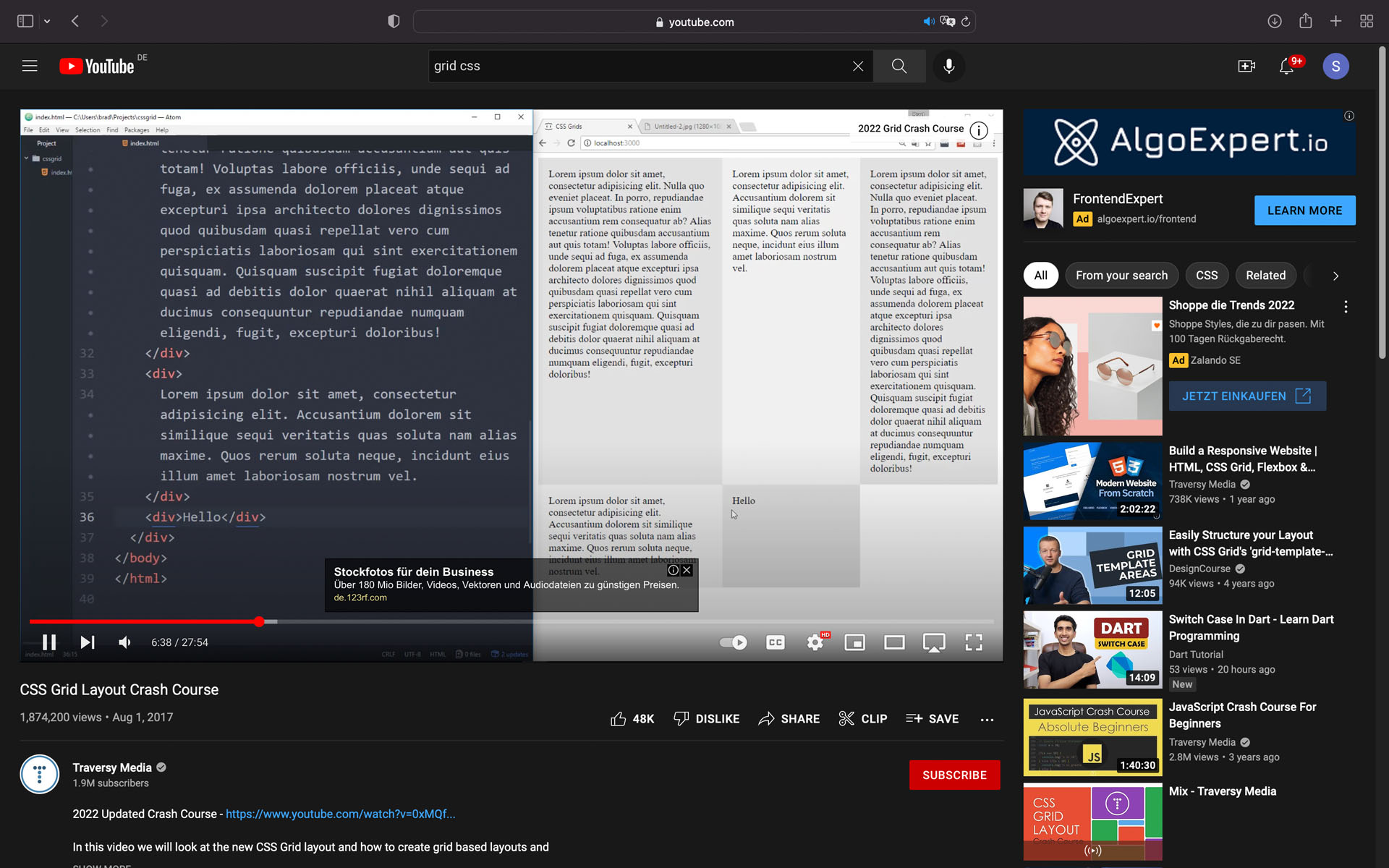
Task: Skip to next video
Action: click(x=88, y=642)
